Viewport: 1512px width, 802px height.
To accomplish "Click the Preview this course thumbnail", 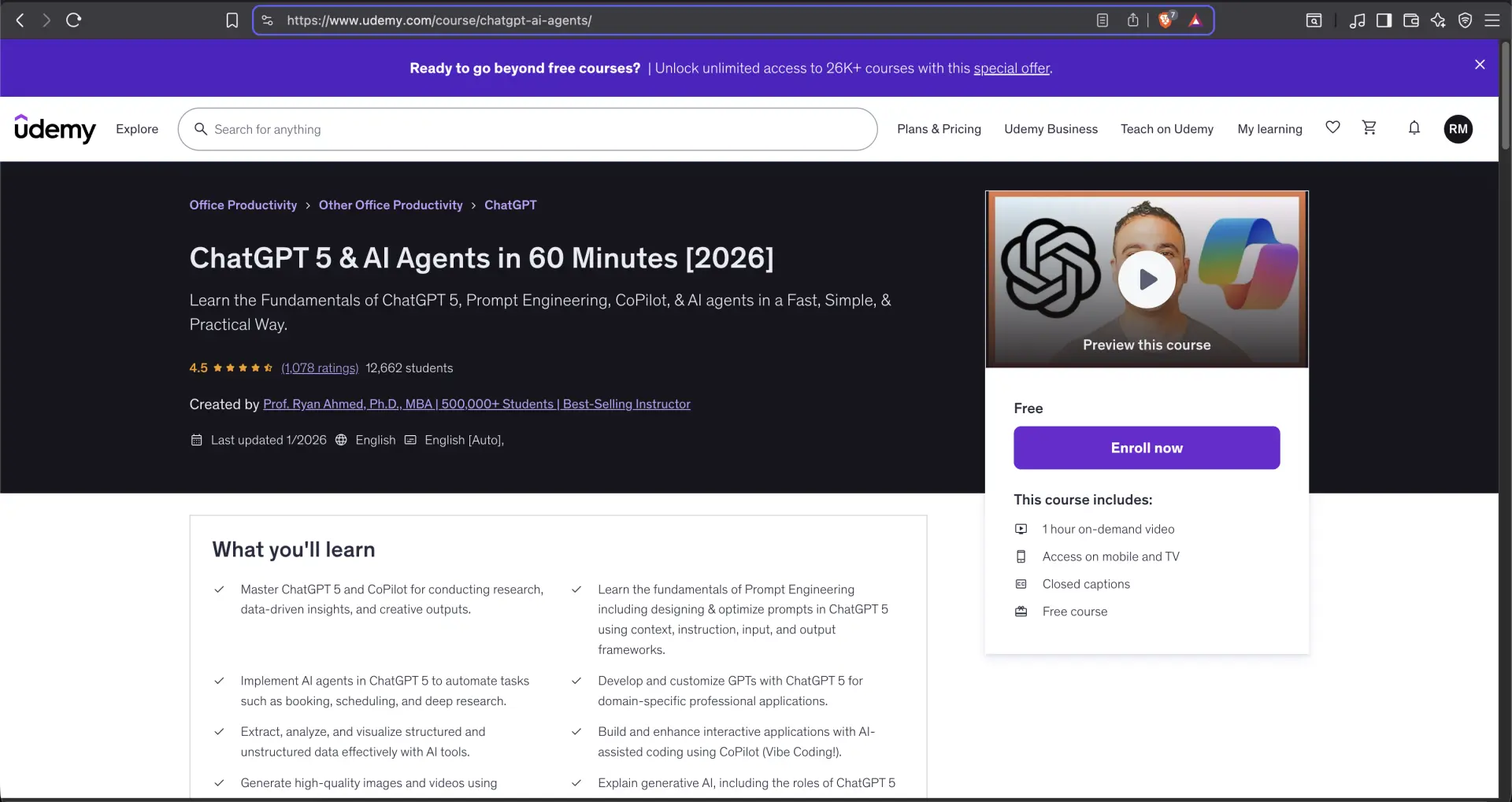I will tap(1147, 279).
